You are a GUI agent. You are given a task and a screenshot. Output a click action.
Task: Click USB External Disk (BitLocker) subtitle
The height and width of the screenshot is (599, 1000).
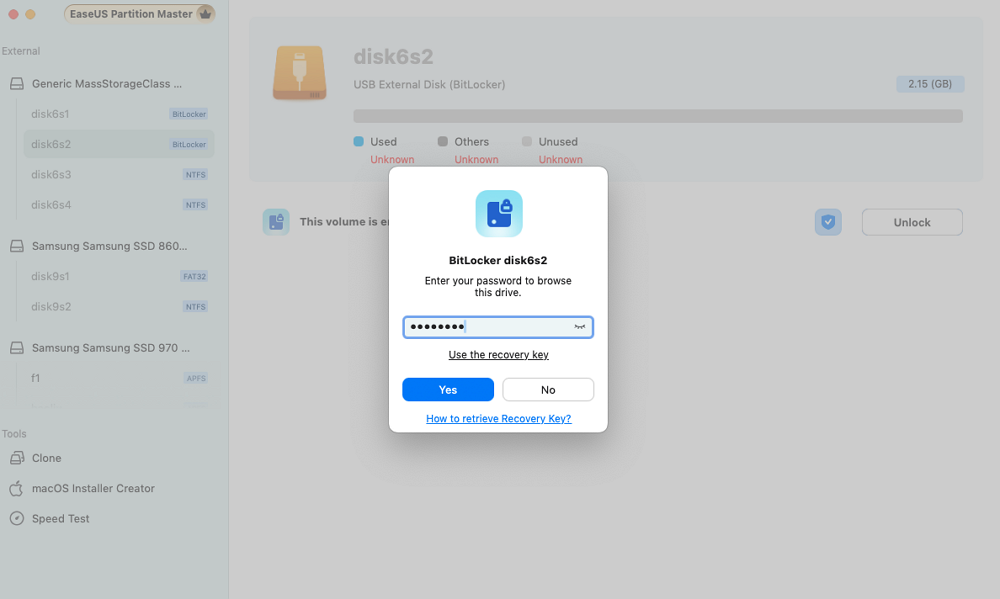(x=429, y=84)
